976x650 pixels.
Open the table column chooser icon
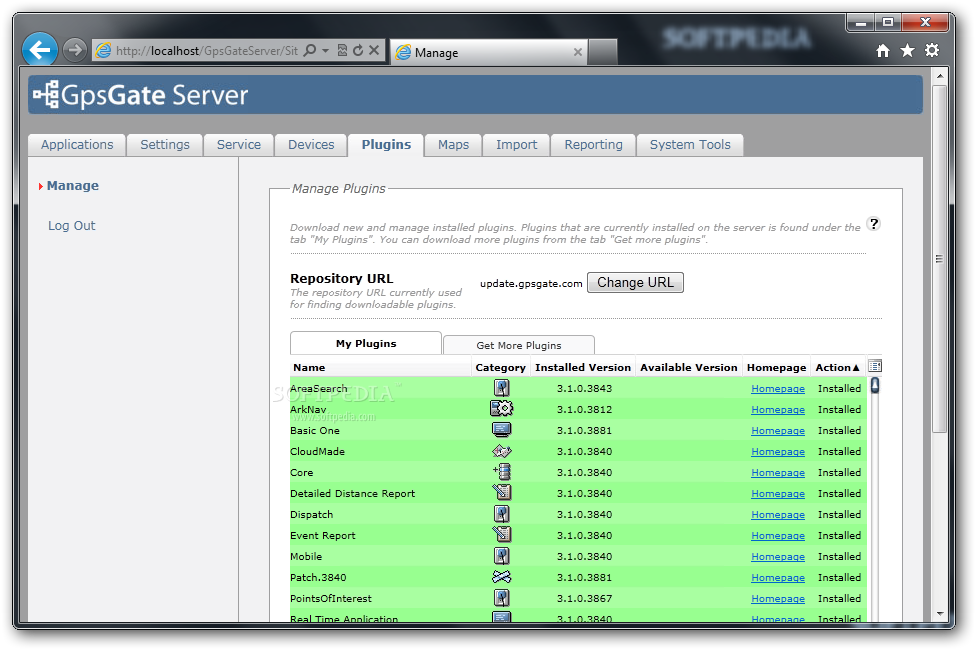(x=875, y=366)
